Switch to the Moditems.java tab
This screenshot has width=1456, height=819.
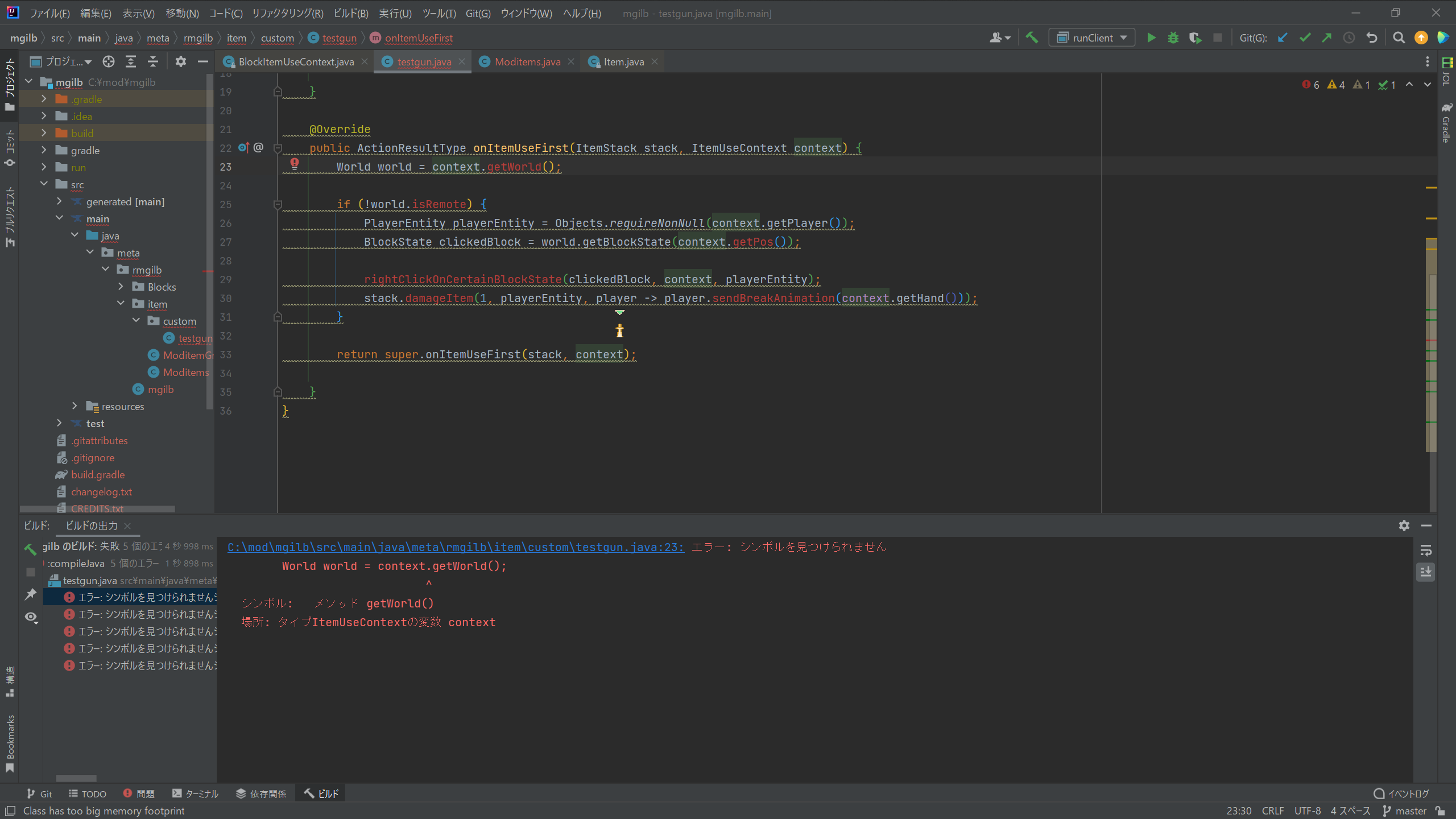click(527, 62)
